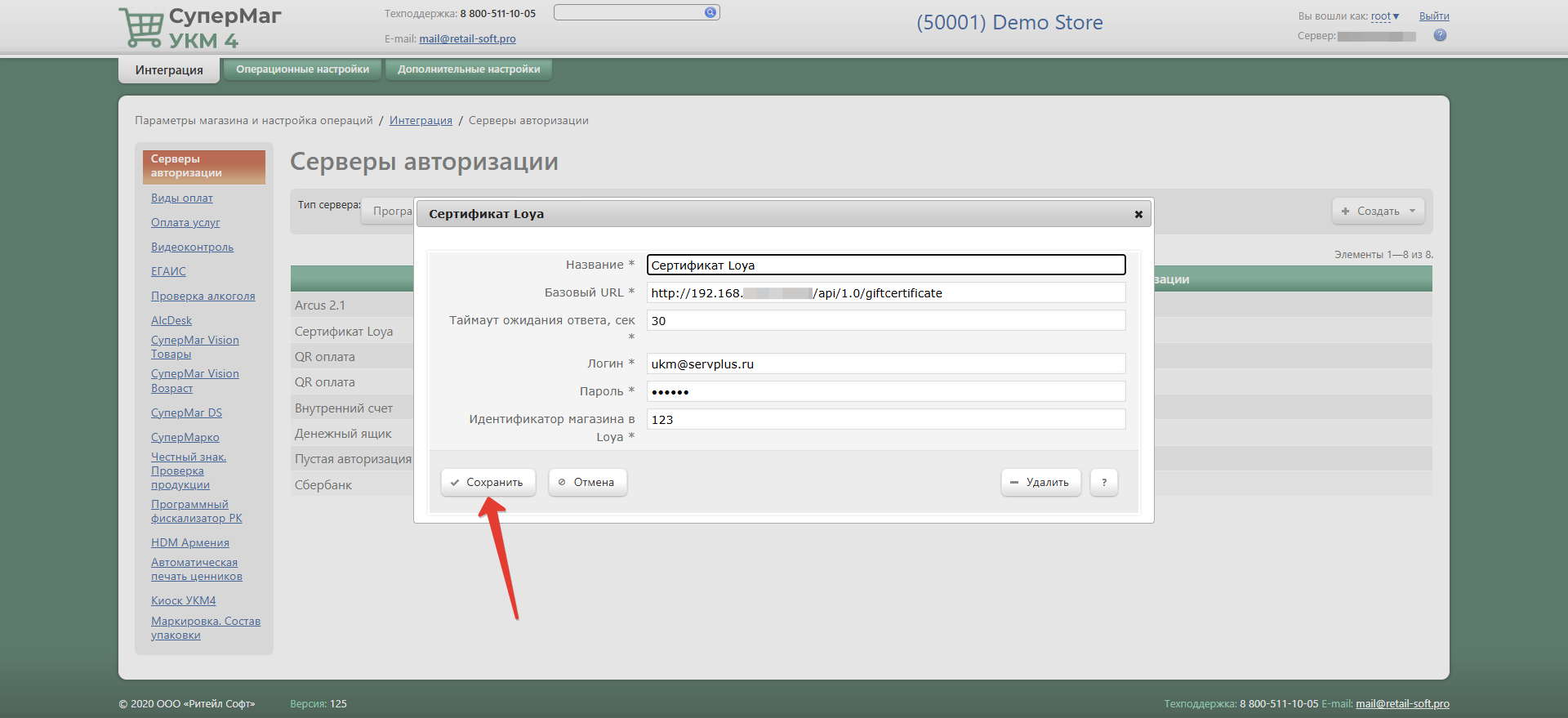Open ЕГАИС in the left sidebar
Viewport: 1568px width, 718px height.
(x=168, y=271)
